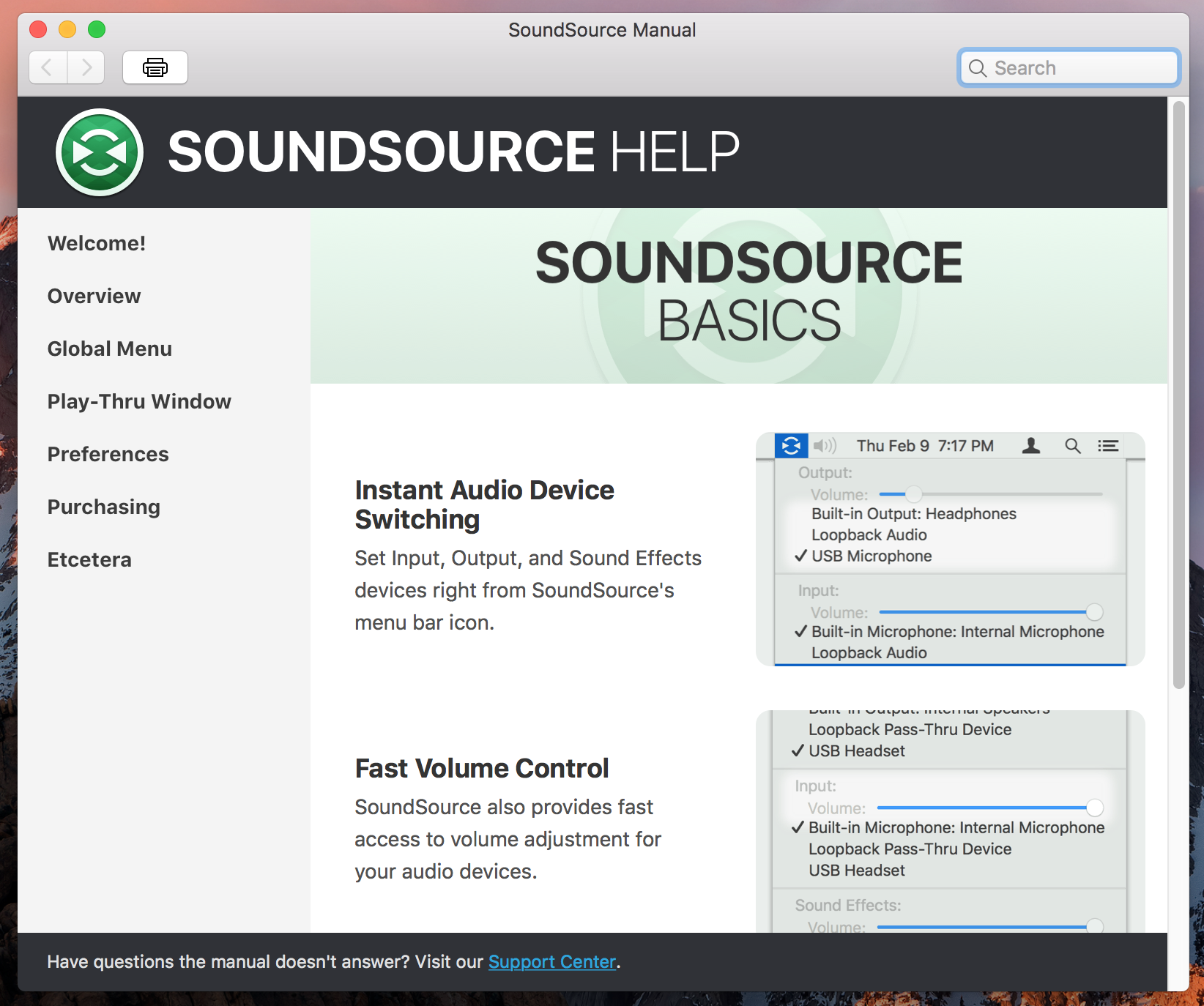This screenshot has height=1006, width=1204.
Task: Close the SoundSource Manual window
Action: click(38, 29)
